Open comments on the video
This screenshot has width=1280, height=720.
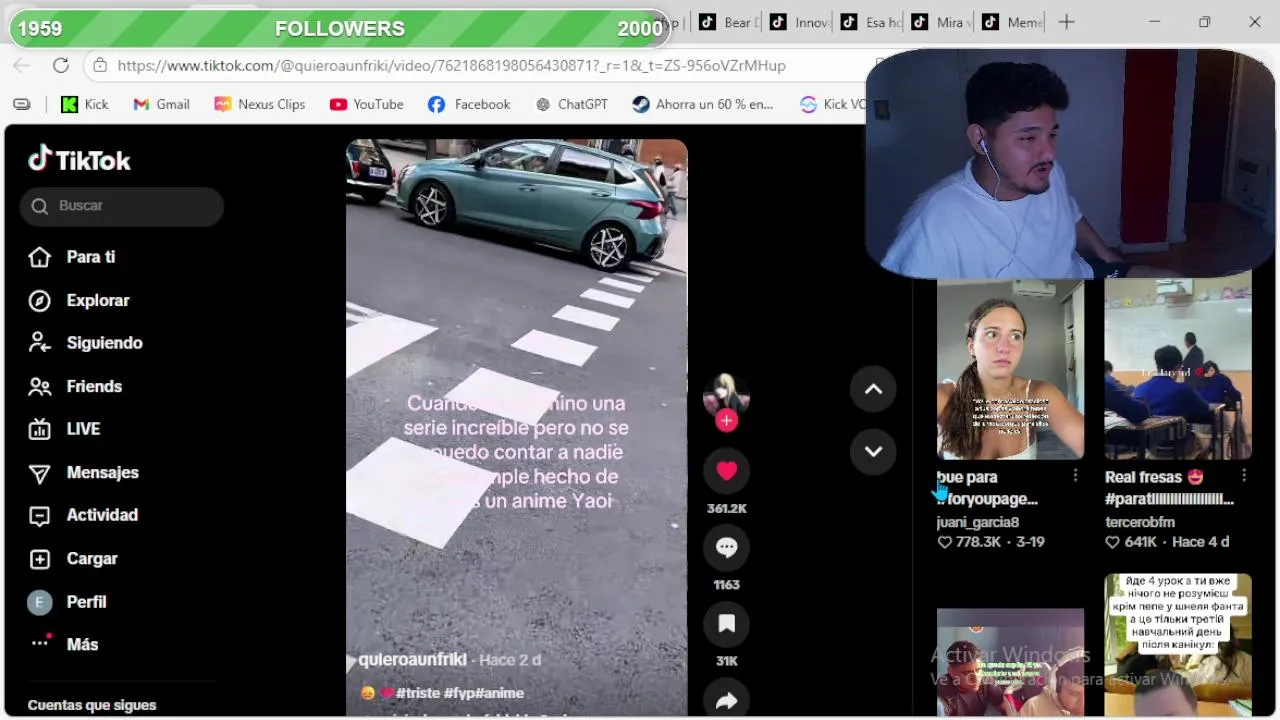click(727, 547)
